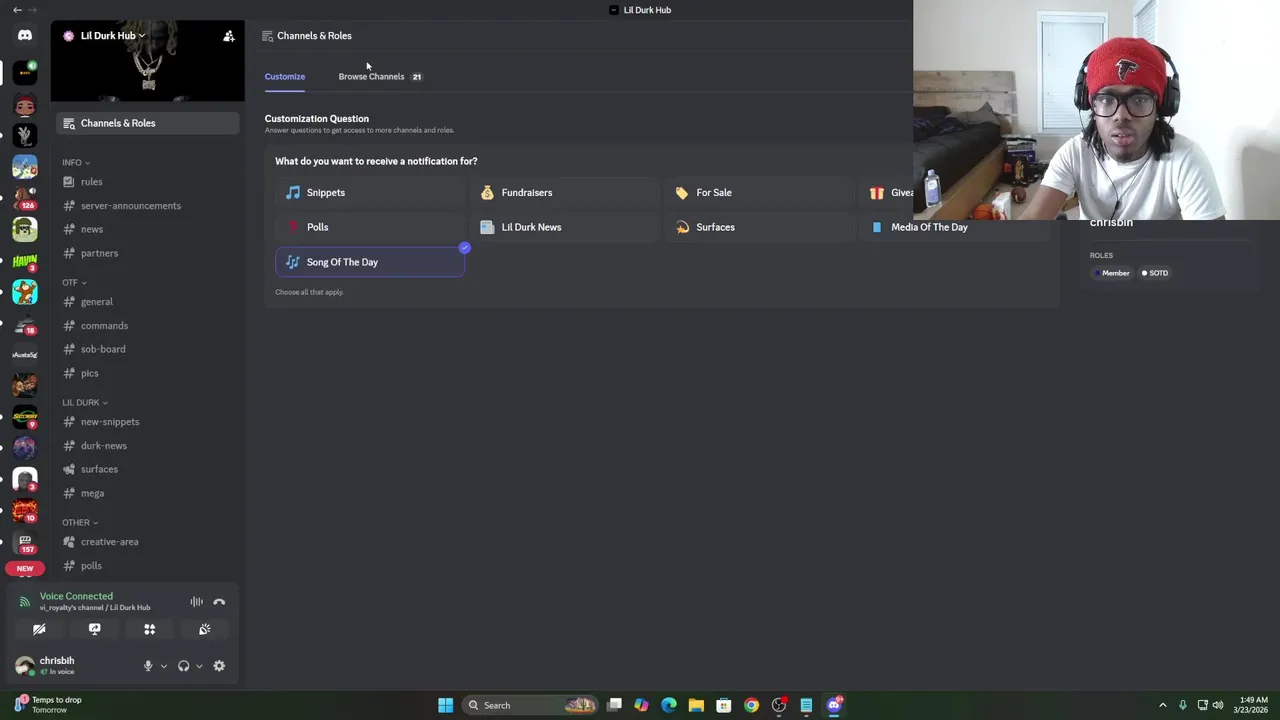Open headphone output options chevron
The width and height of the screenshot is (1280, 720).
(x=198, y=666)
